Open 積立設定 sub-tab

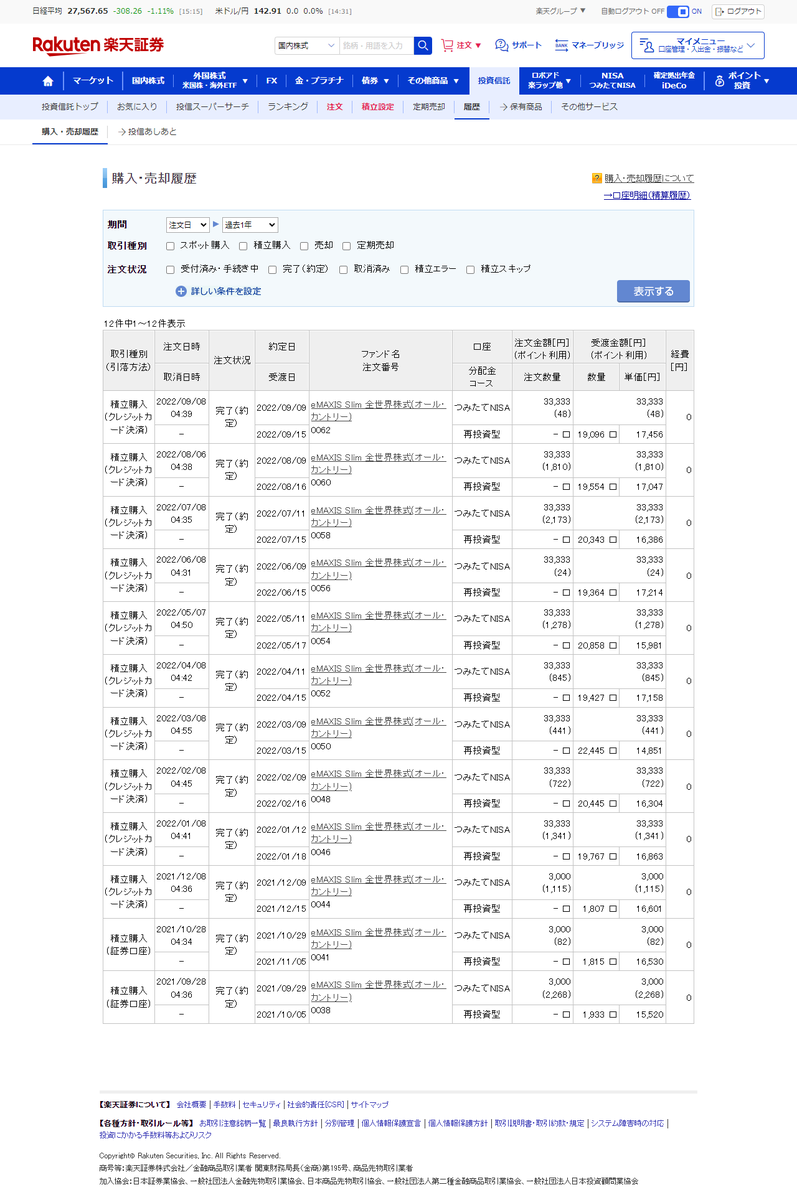click(377, 107)
